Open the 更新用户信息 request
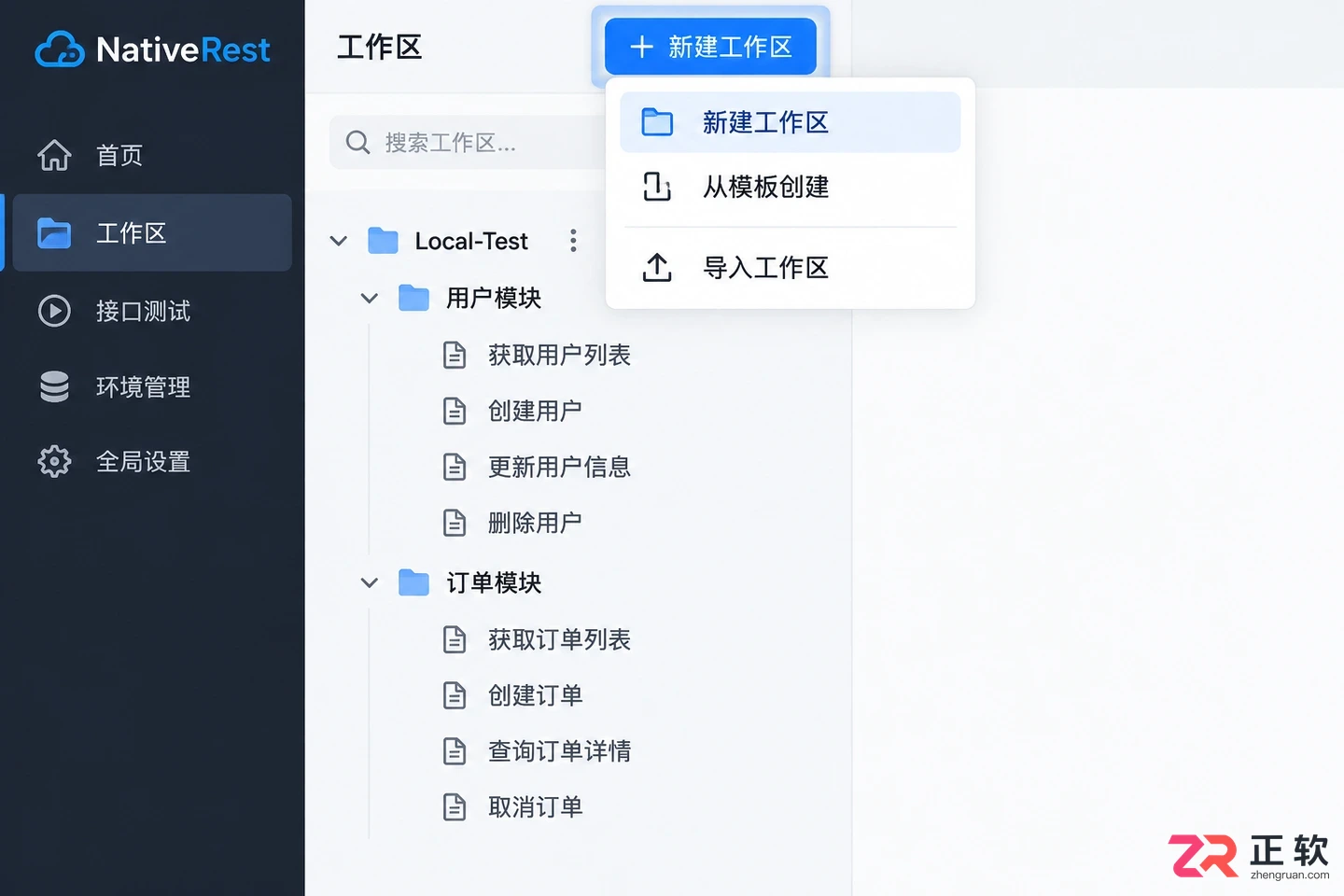This screenshot has width=1344, height=896. 559,467
